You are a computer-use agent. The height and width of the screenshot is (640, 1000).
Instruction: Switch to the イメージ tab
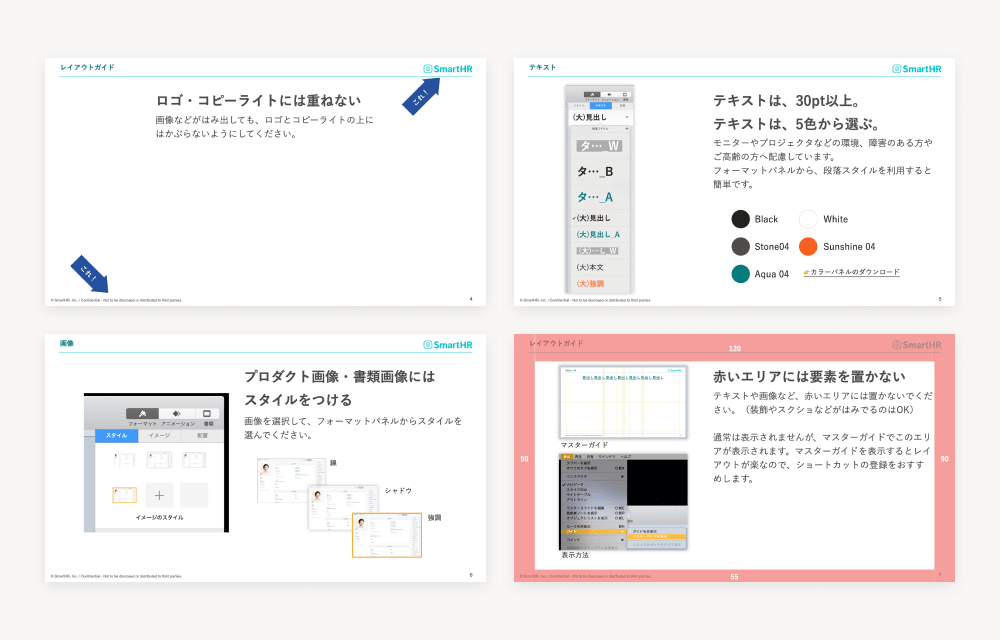point(160,436)
